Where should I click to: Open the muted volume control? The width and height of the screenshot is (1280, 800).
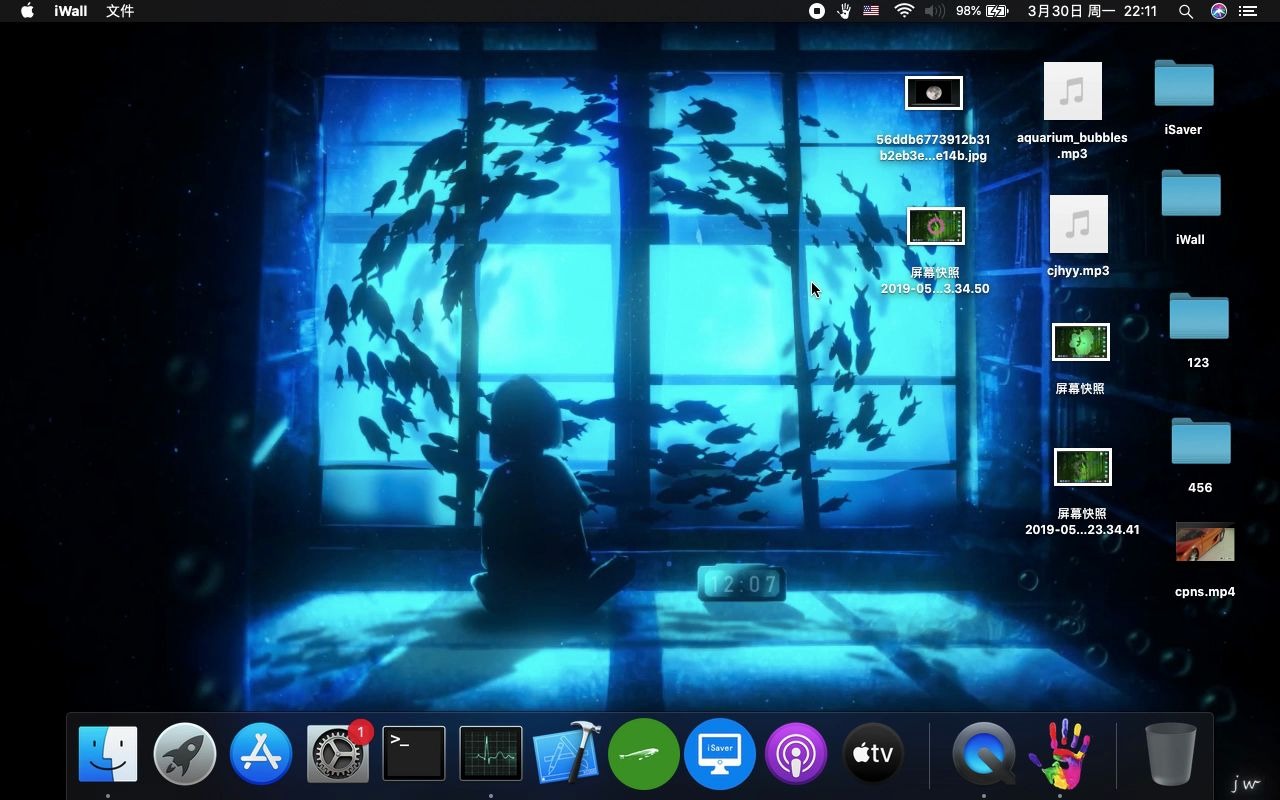tap(934, 11)
